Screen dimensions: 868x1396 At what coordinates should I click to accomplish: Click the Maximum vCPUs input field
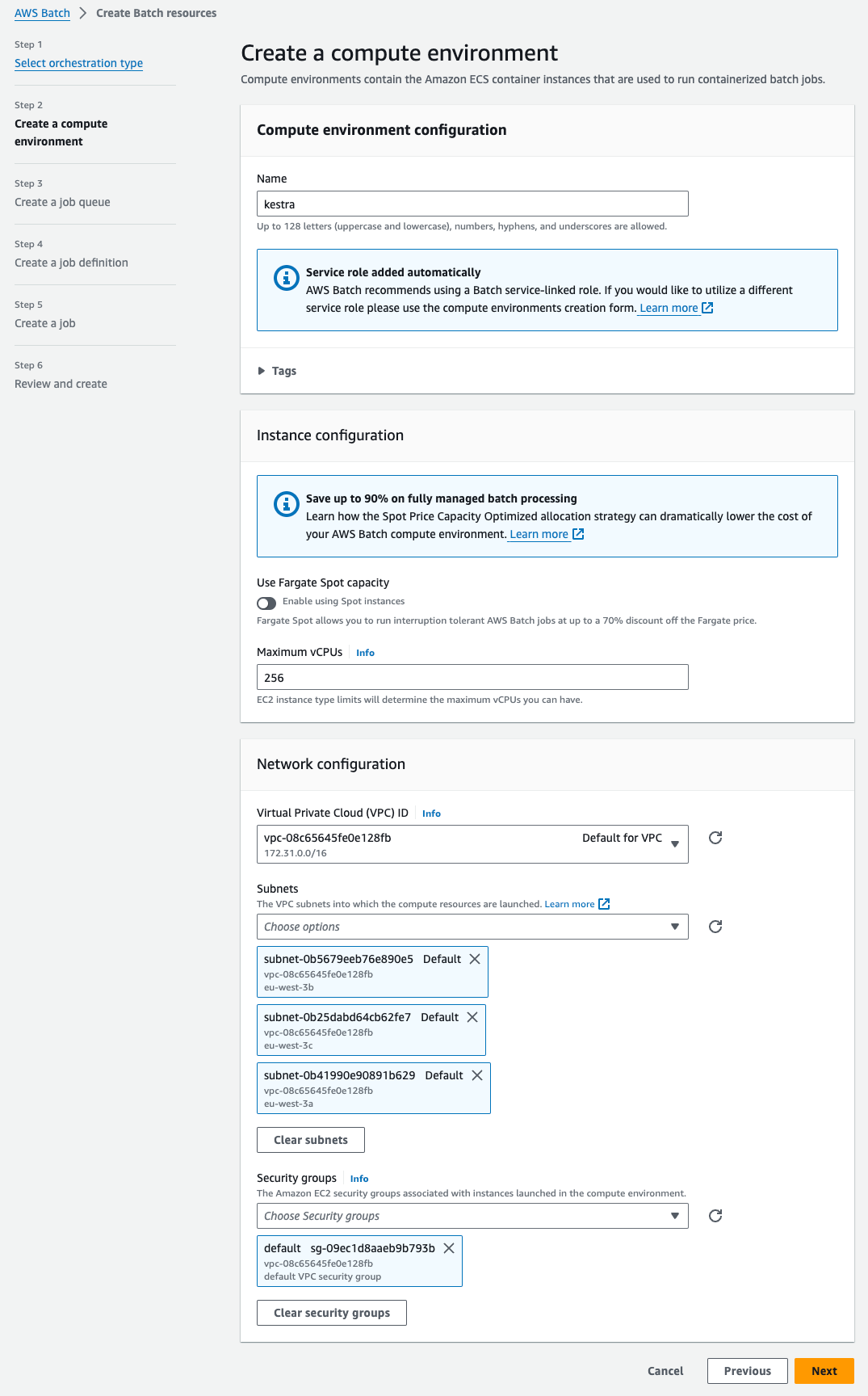pyautogui.click(x=472, y=677)
